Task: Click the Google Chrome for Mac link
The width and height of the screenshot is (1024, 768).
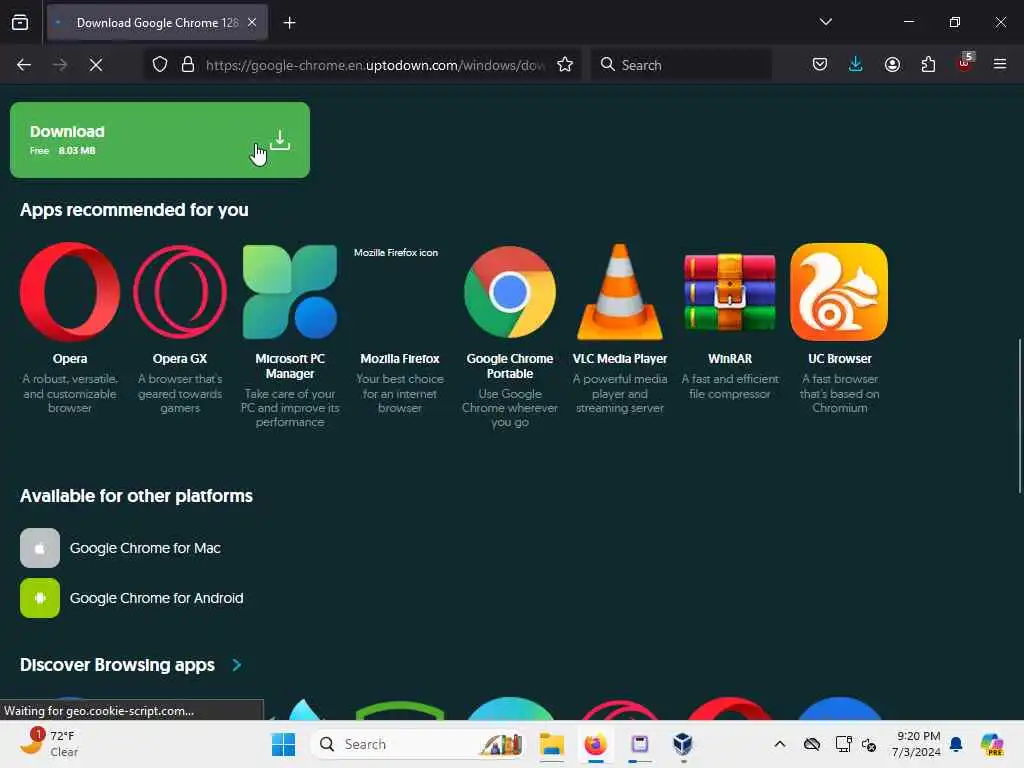Action: [145, 548]
